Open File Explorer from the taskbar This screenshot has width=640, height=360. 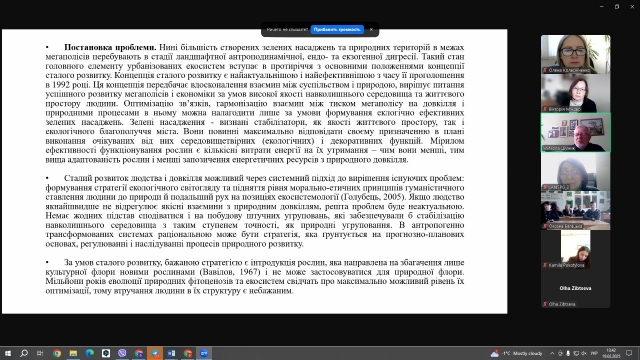[73, 353]
